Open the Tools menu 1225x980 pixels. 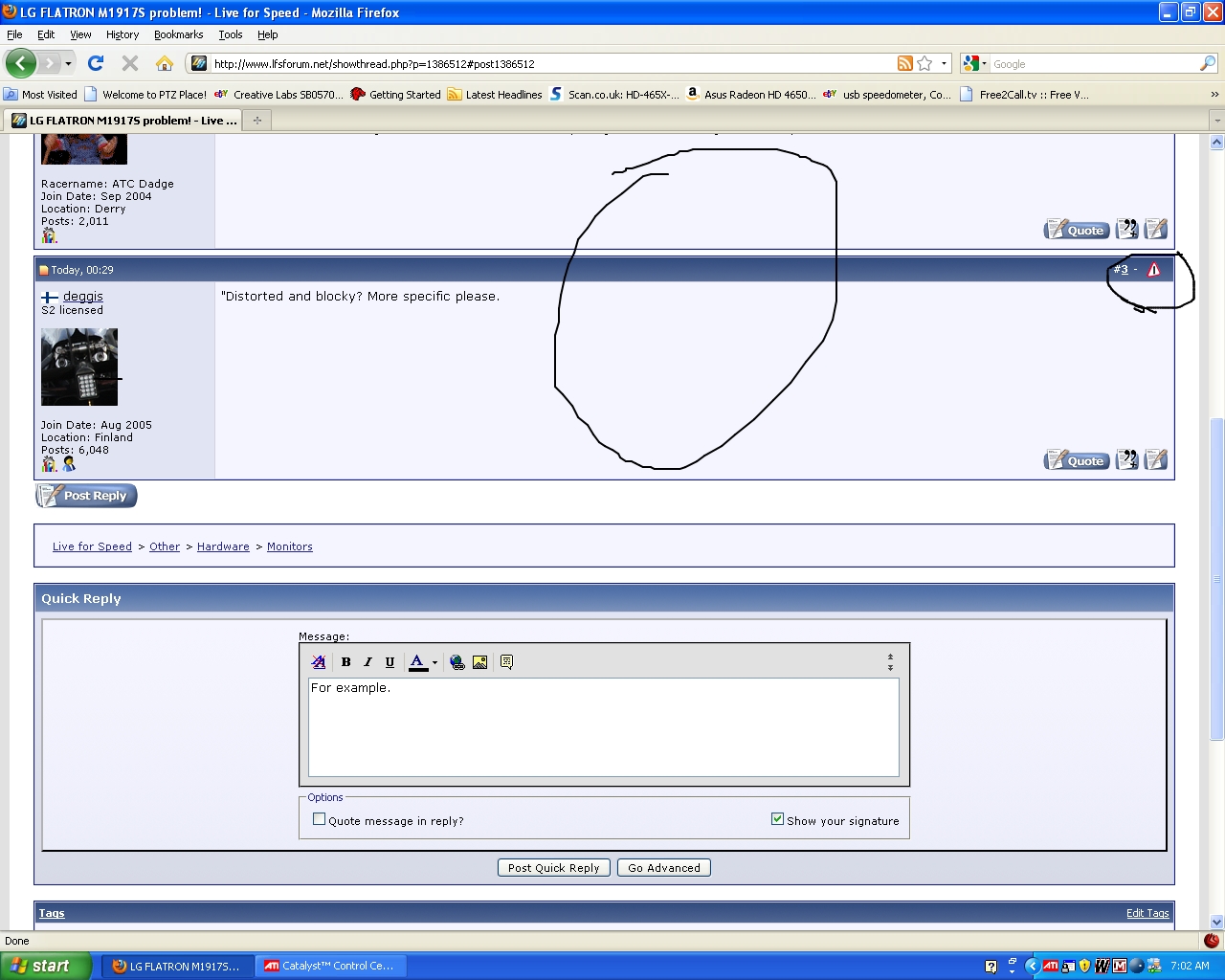pos(231,34)
